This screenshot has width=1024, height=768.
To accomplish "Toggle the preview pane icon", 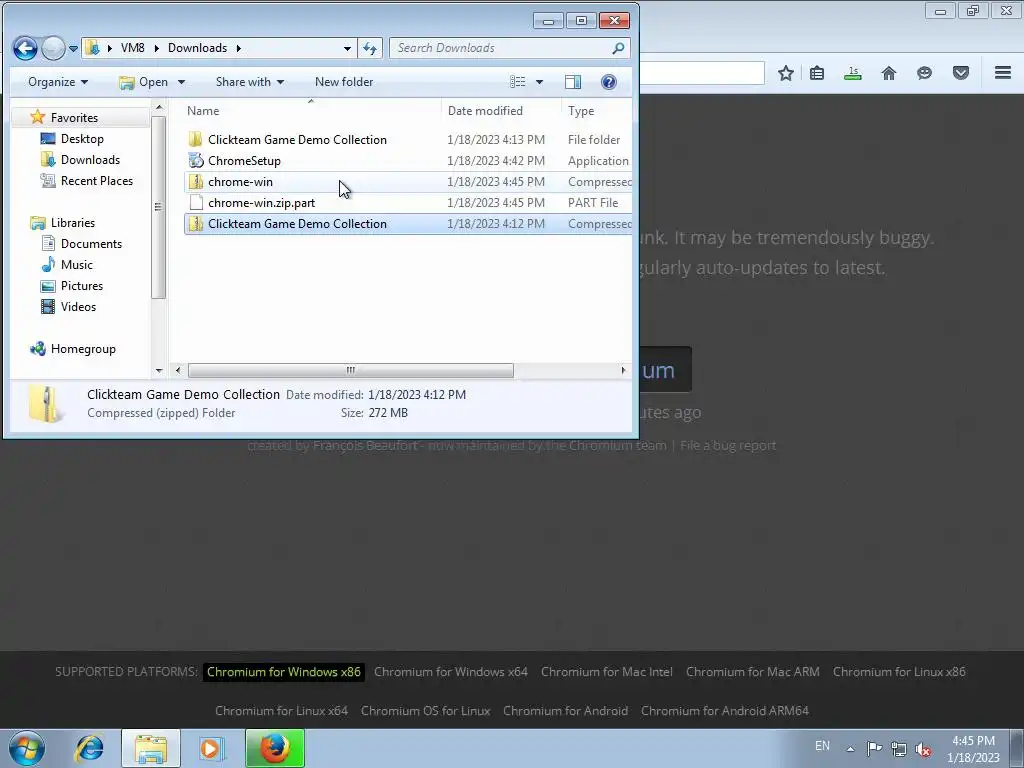I will click(573, 82).
